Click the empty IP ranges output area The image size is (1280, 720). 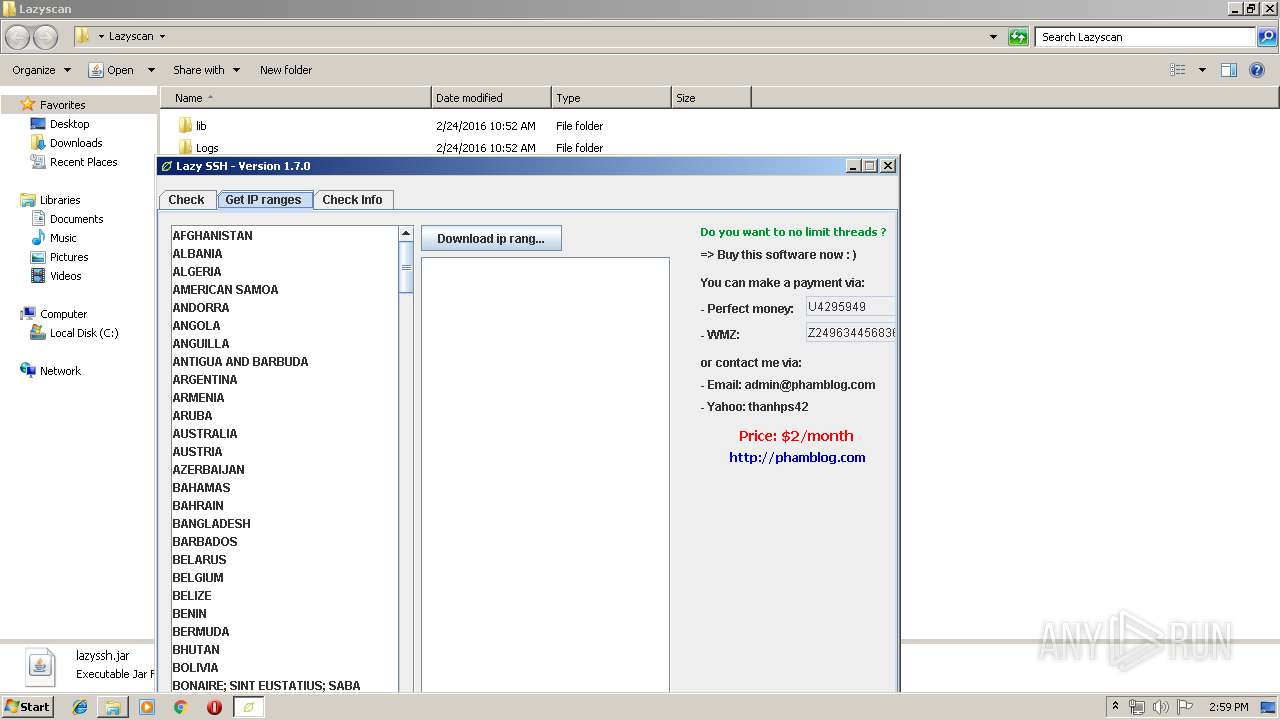[545, 475]
